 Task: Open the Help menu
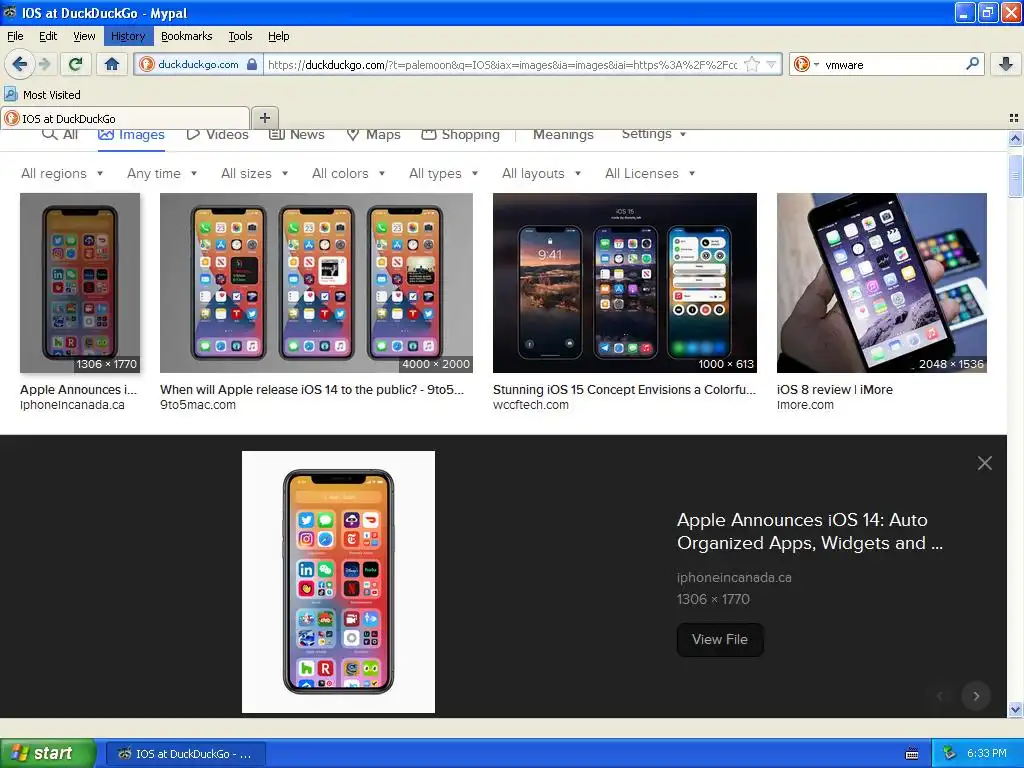point(278,36)
